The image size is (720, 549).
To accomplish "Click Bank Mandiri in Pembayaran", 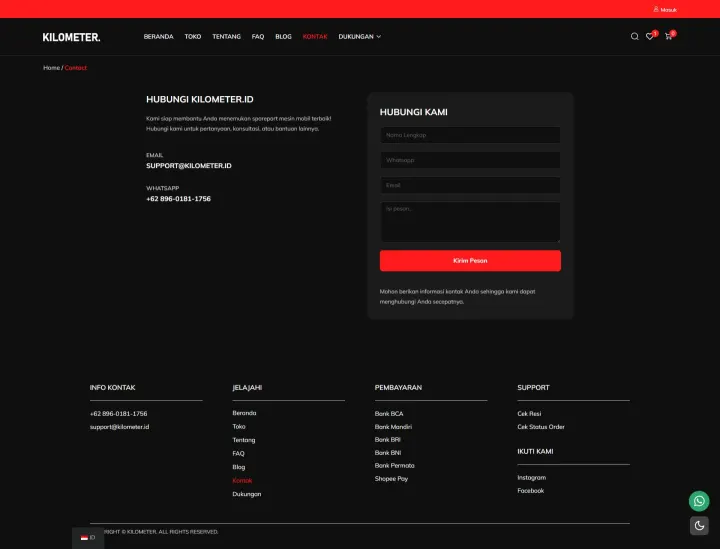I will pos(393,427).
